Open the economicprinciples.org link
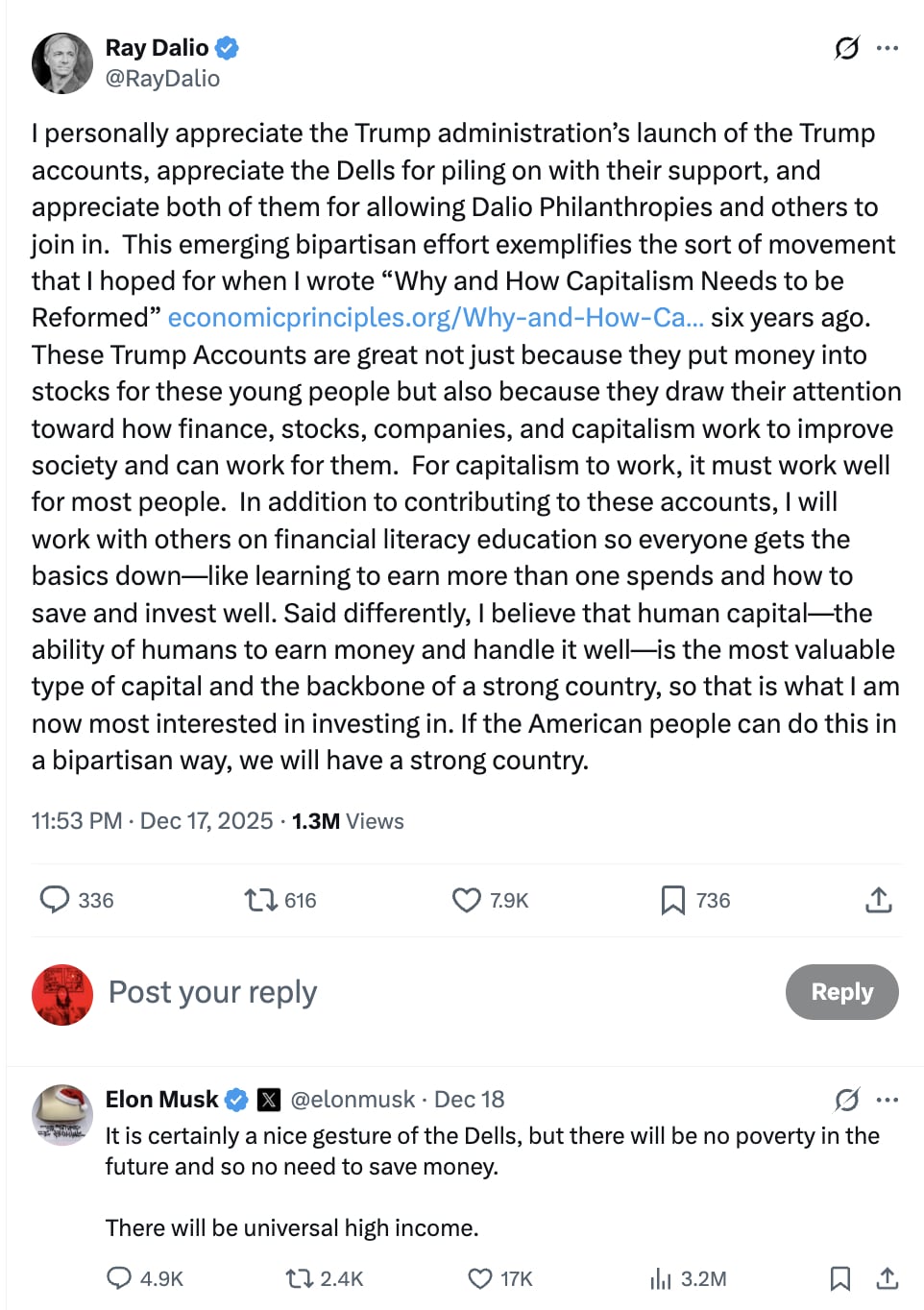 point(435,318)
